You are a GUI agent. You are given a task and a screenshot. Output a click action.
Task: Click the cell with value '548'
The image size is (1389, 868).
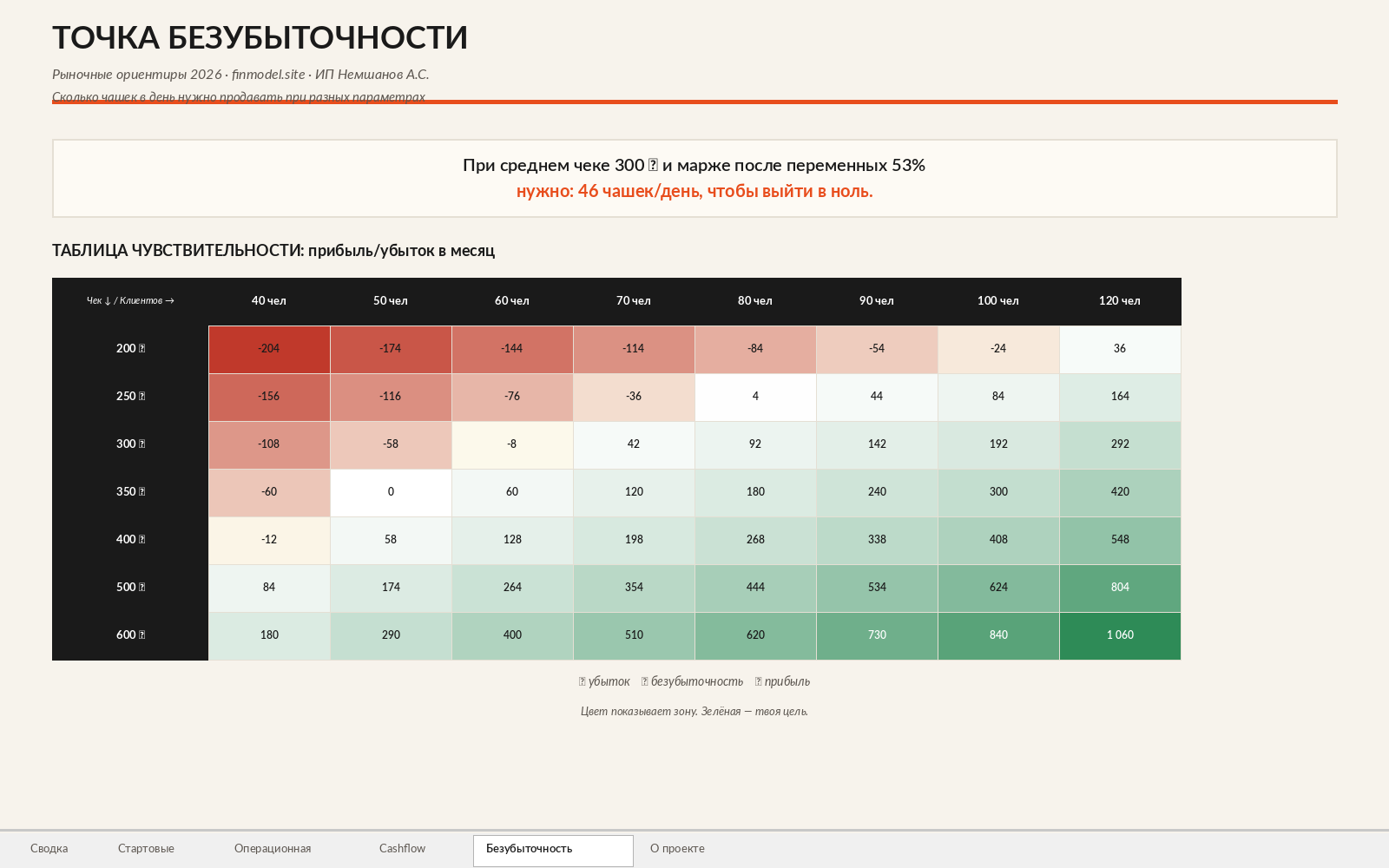[1120, 540]
